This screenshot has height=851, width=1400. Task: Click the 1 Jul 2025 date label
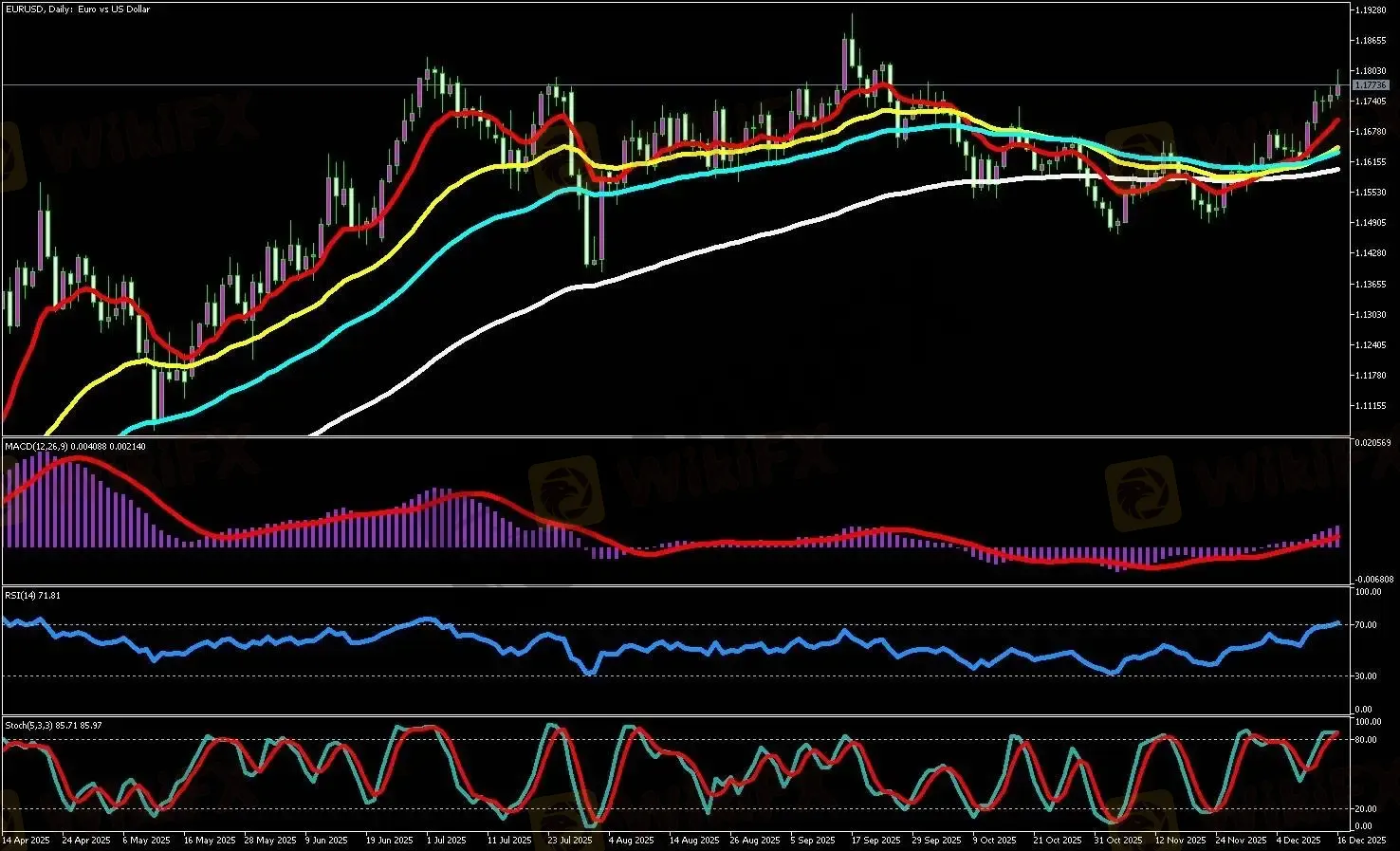(446, 841)
